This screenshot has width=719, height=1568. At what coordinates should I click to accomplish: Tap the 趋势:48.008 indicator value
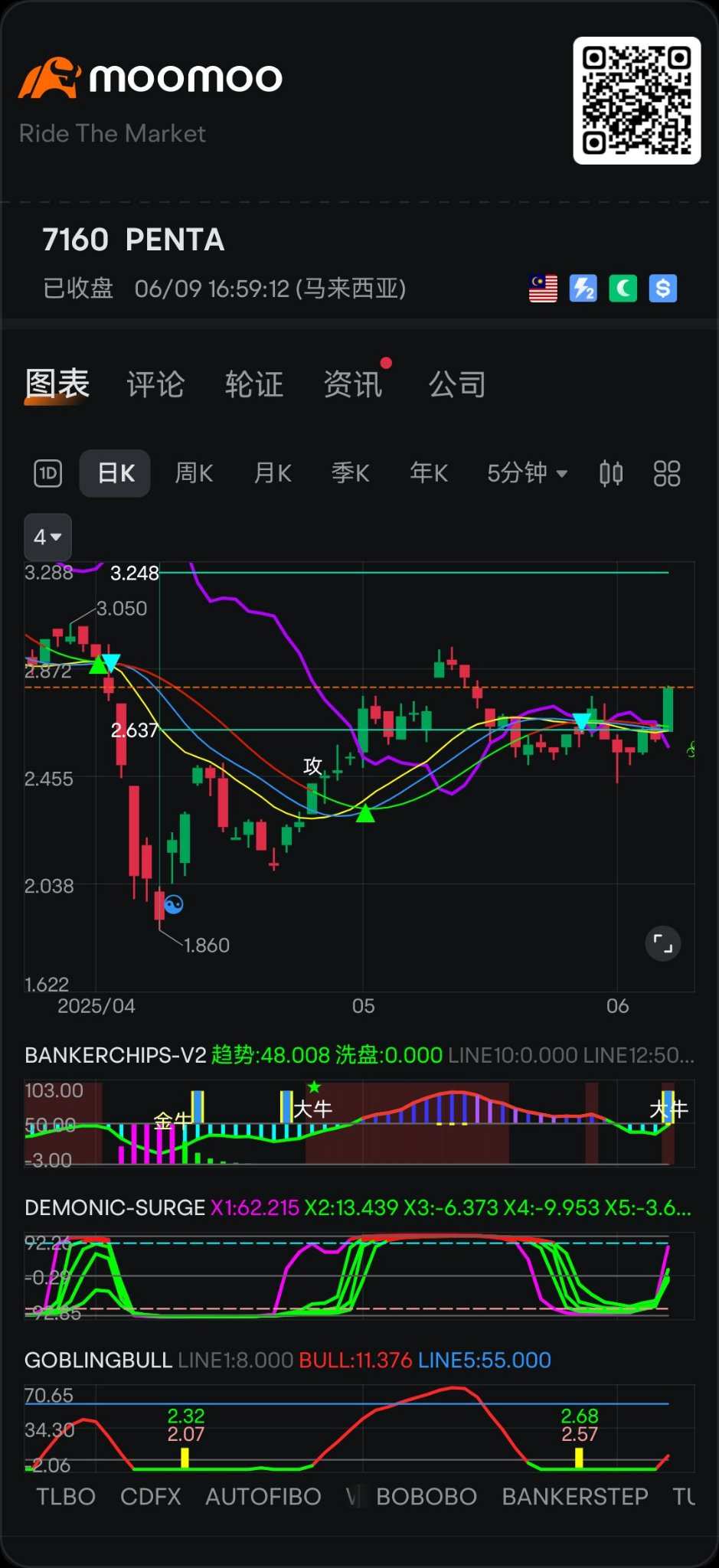coord(270,1055)
